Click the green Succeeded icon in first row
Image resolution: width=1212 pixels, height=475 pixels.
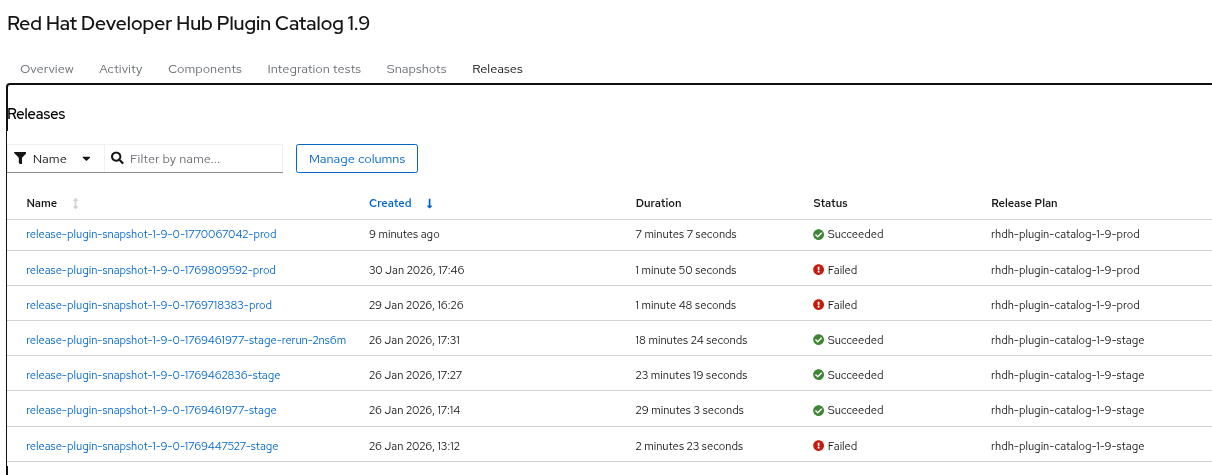[818, 234]
